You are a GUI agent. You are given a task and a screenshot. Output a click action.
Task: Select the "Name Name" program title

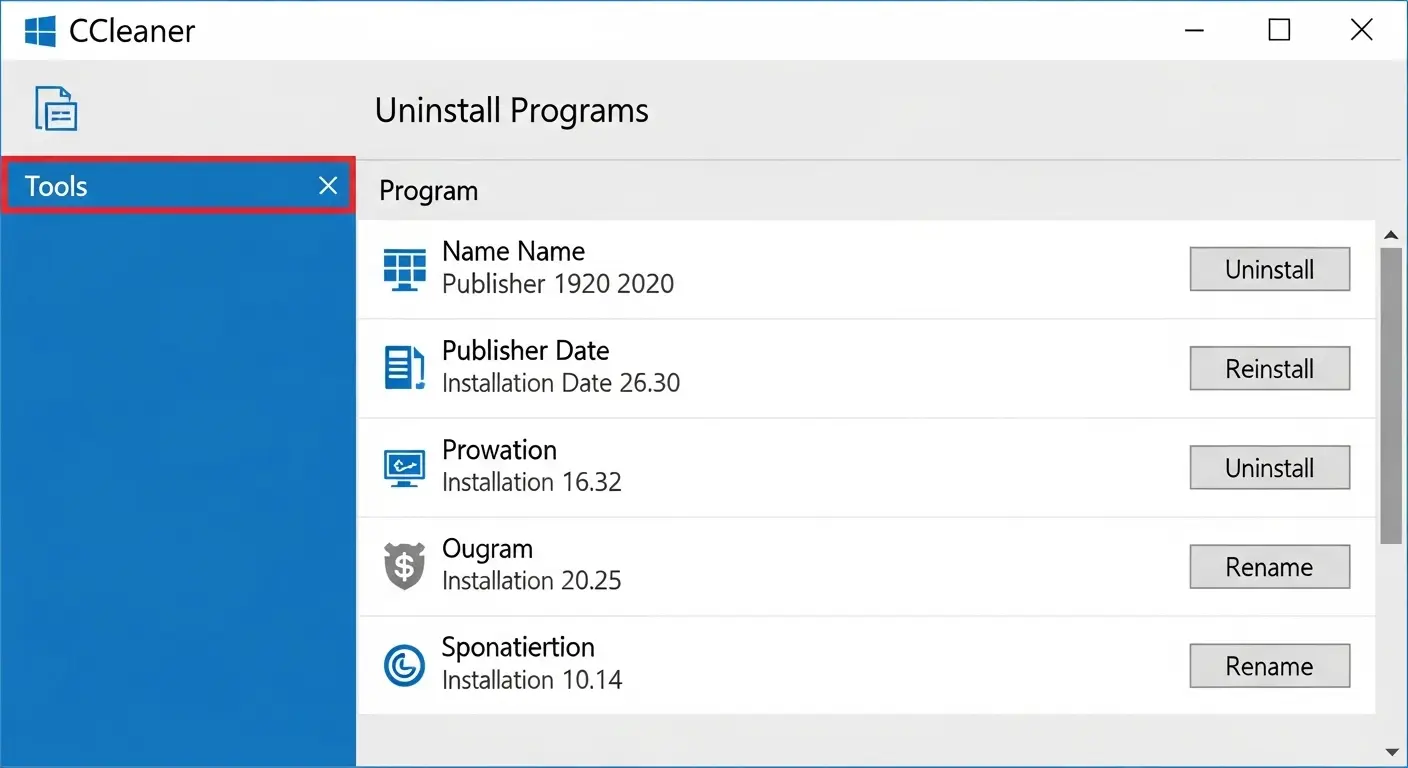513,251
